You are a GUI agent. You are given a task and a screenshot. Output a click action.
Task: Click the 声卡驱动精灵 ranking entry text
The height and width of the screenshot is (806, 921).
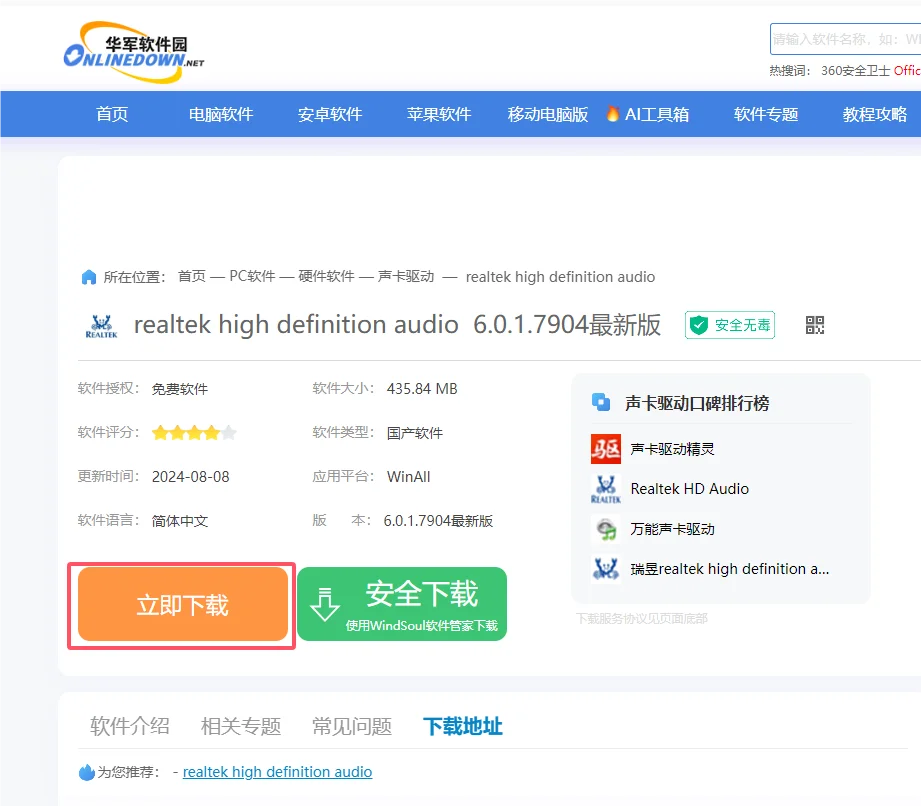pos(673,449)
